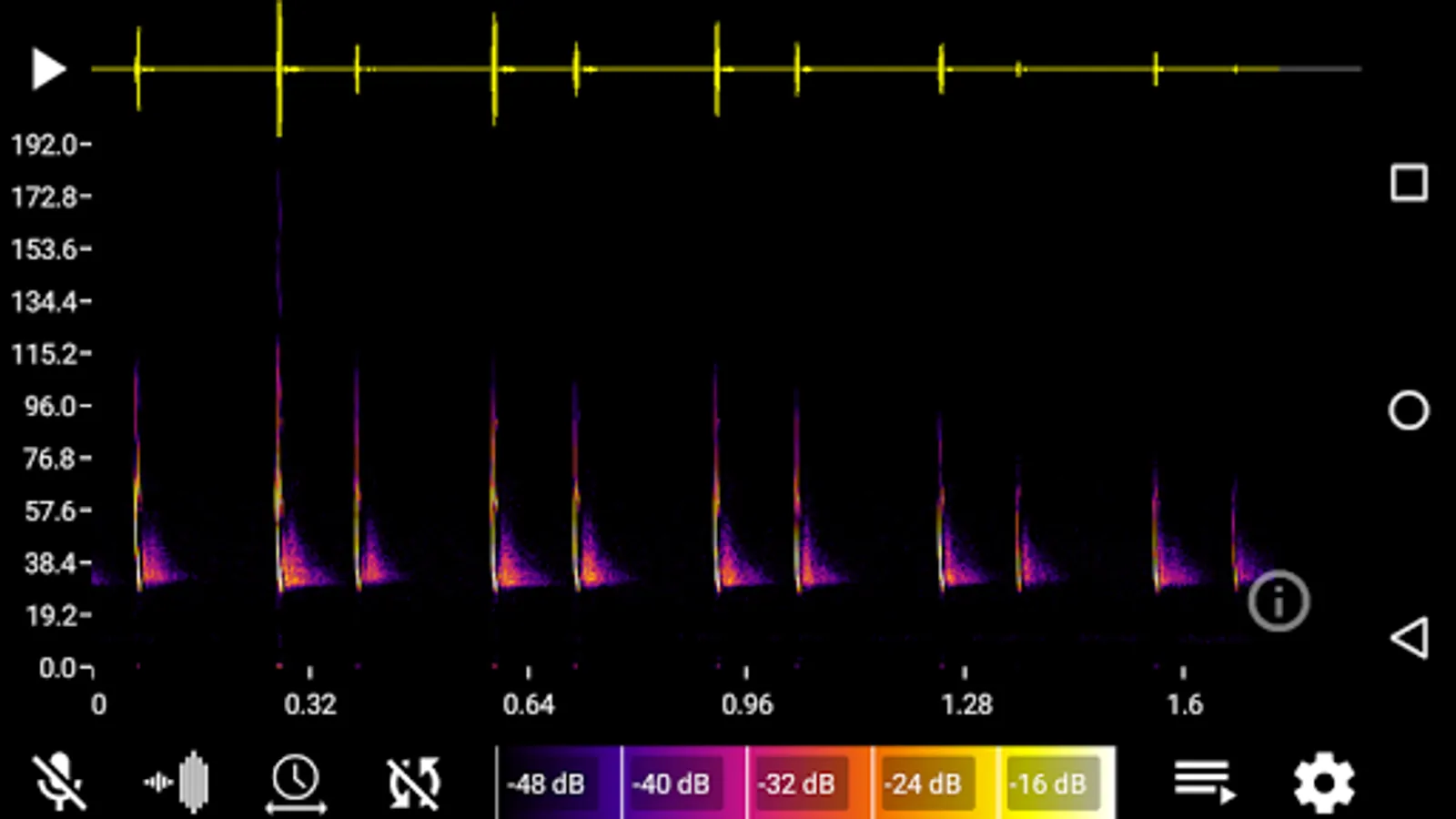
Task: Click the 1.6 time axis label
Action: point(1185,704)
